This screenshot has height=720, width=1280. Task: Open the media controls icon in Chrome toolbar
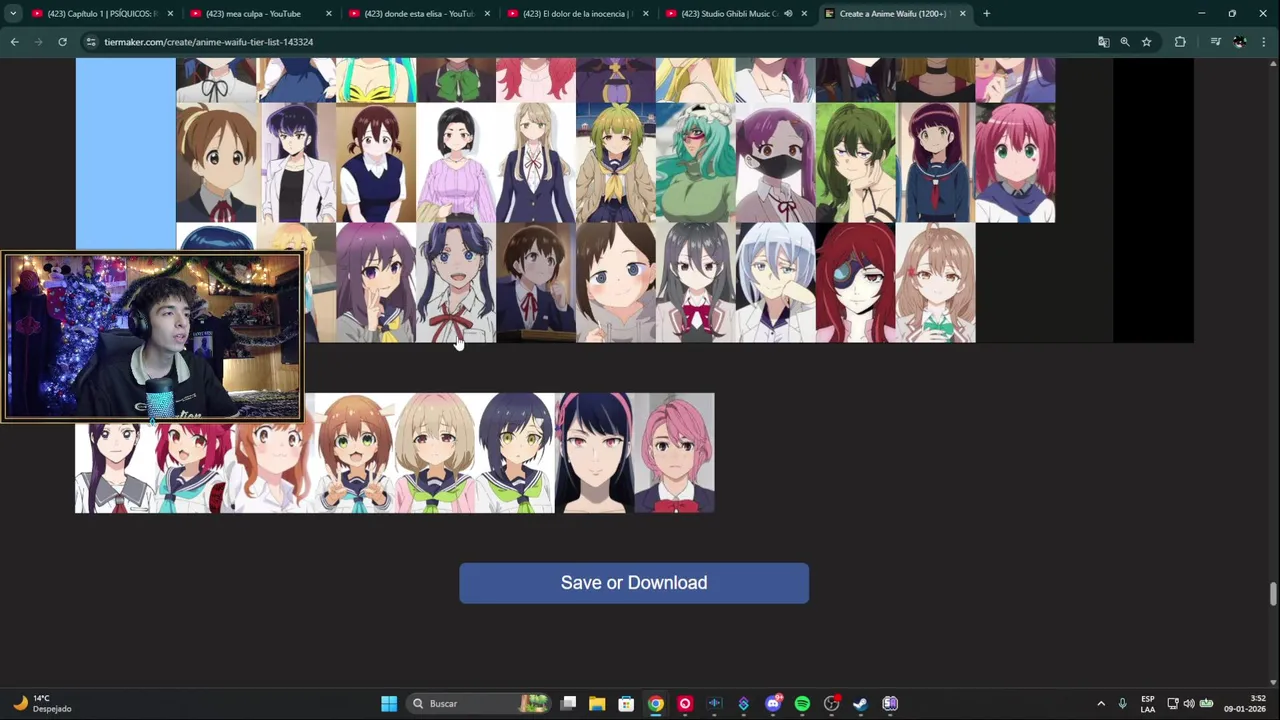(x=1215, y=42)
